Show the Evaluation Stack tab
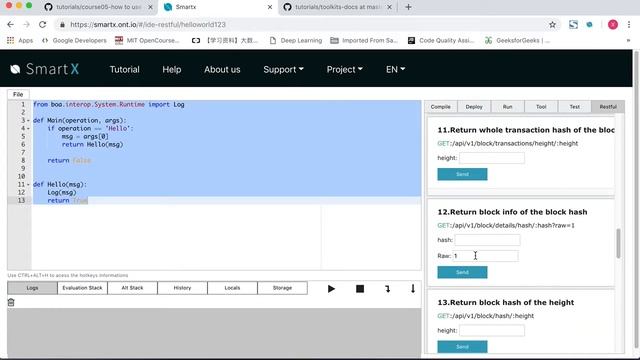 click(82, 288)
